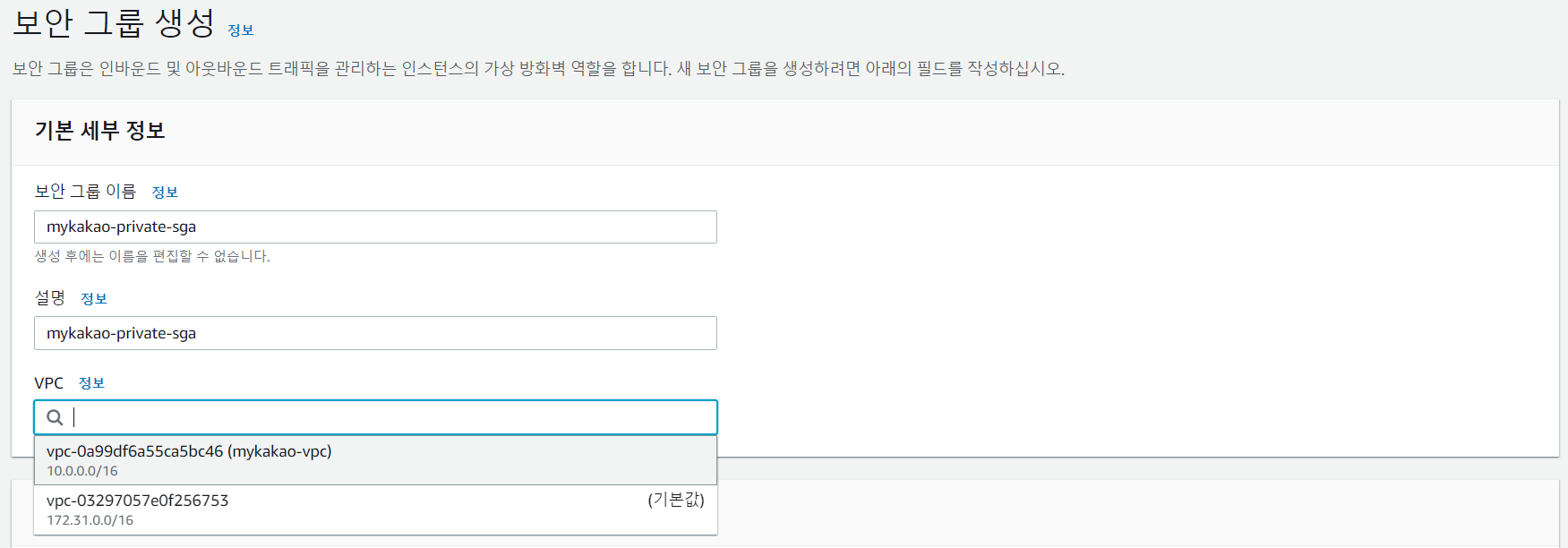Viewport: 1568px width, 548px height.
Task: Click the 보안 그룹 이름 field label
Action: [x=85, y=192]
